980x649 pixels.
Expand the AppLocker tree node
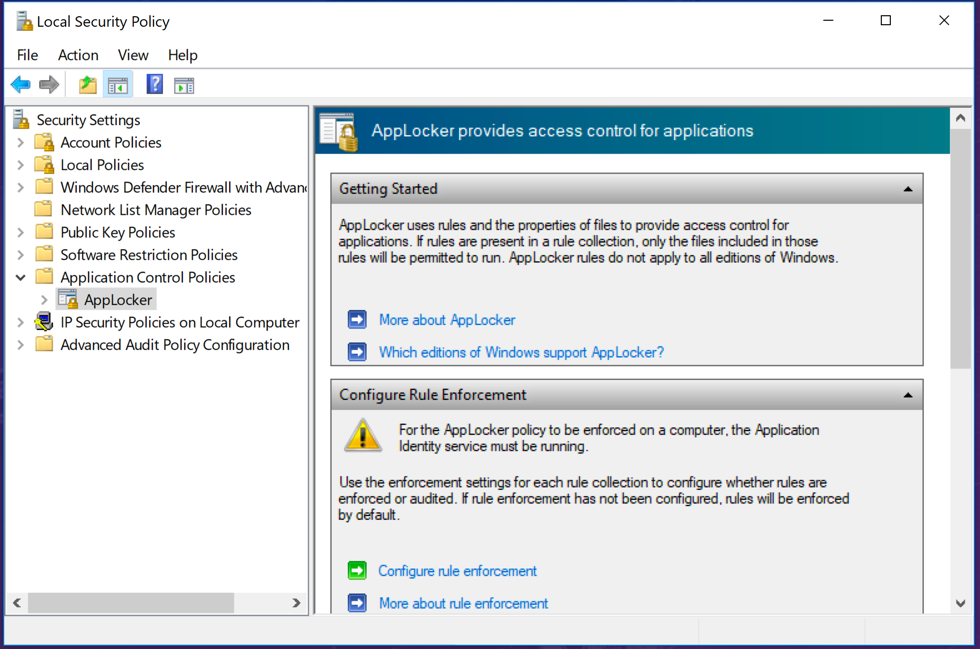pos(44,300)
